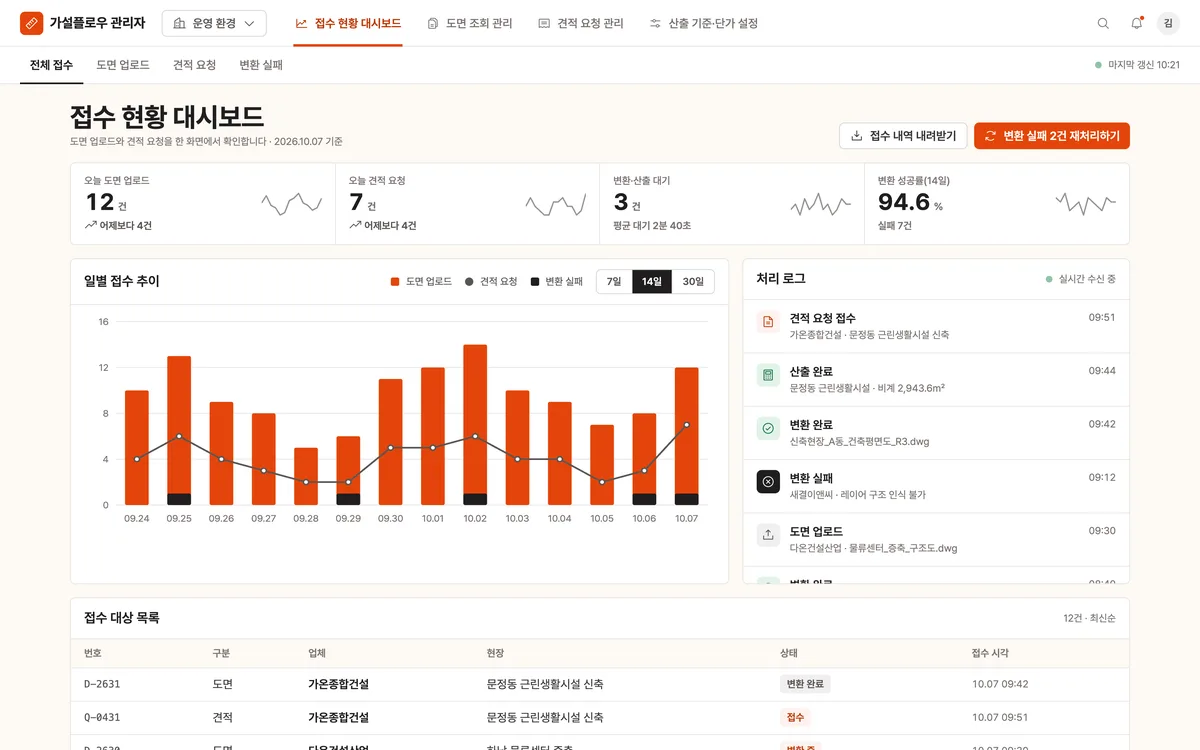Open the 오늘 견적 요청 stat card

[x=467, y=204]
